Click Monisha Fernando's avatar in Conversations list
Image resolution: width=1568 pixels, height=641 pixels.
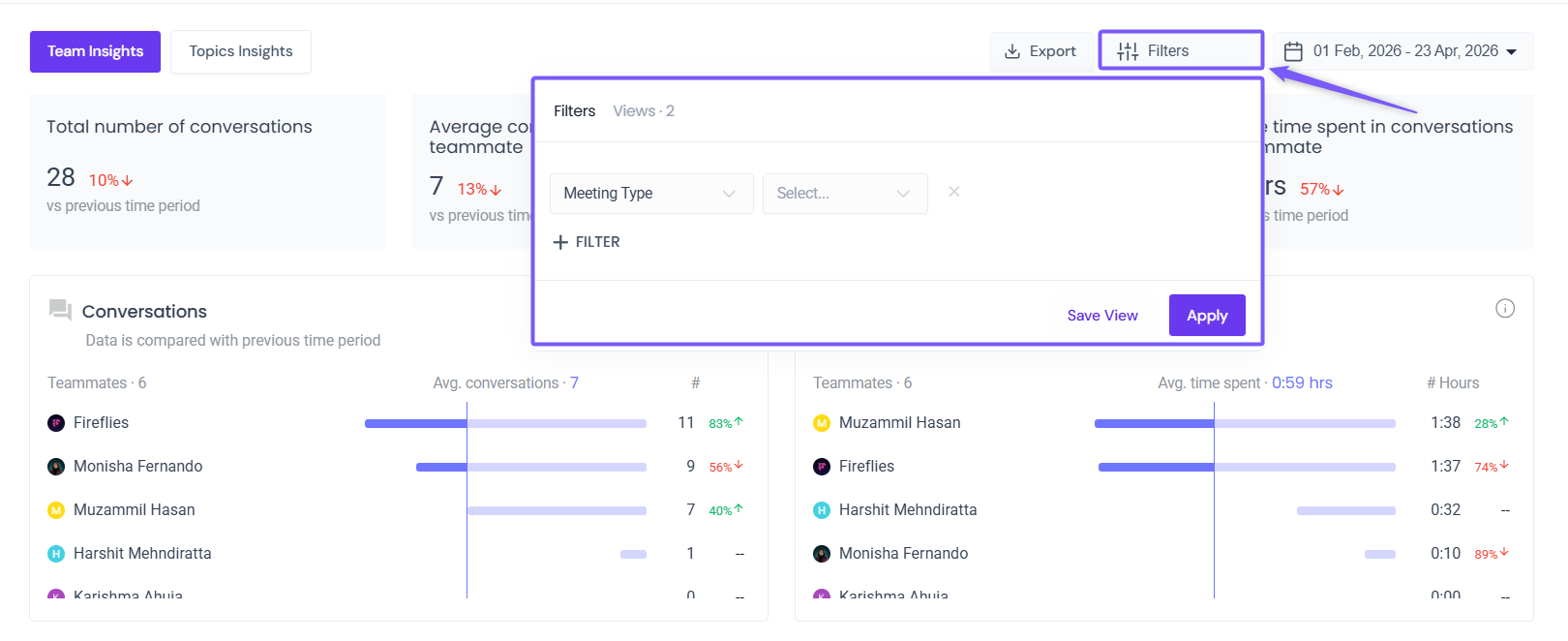(56, 467)
